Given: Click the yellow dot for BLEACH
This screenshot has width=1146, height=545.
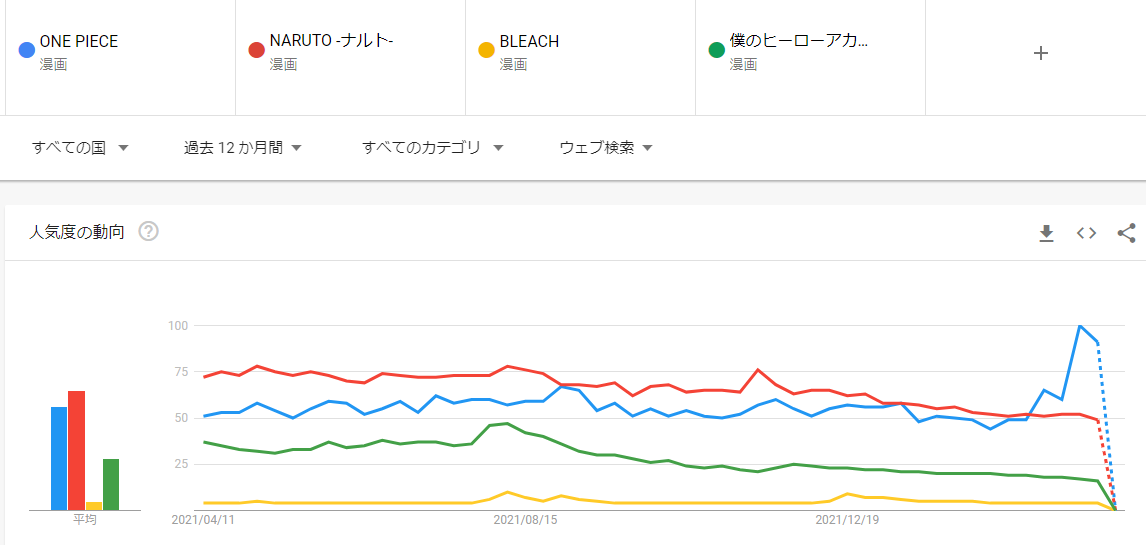Looking at the screenshot, I should point(487,50).
